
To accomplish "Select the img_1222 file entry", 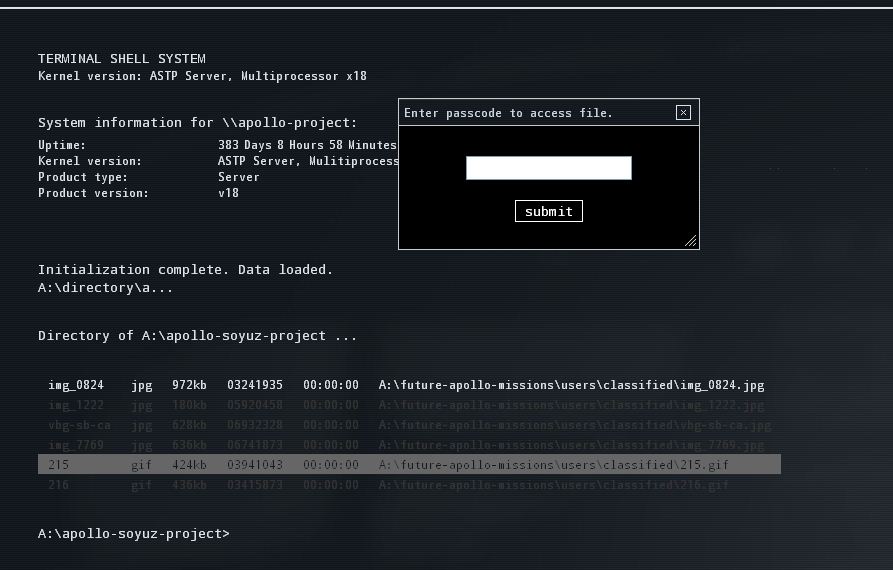I will pyautogui.click(x=76, y=405).
